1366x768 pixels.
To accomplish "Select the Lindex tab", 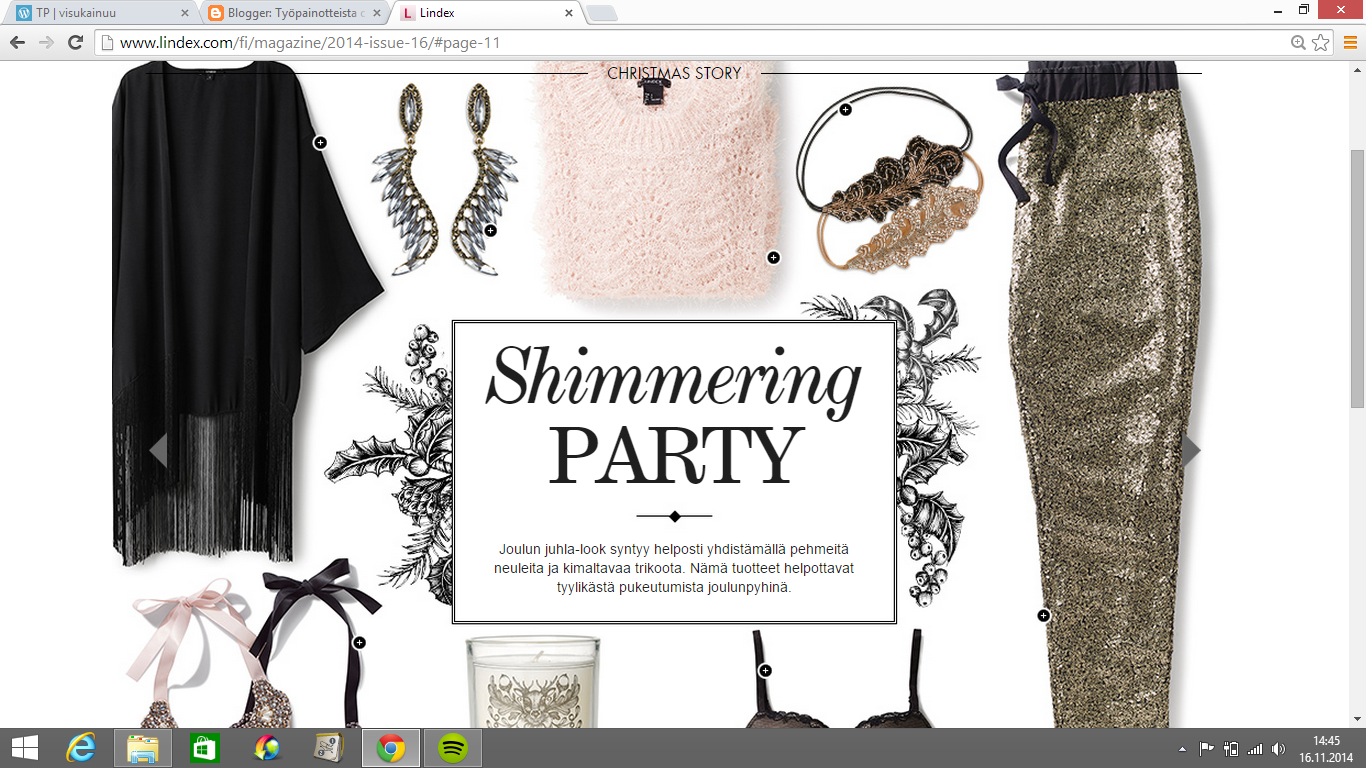I will coord(487,13).
